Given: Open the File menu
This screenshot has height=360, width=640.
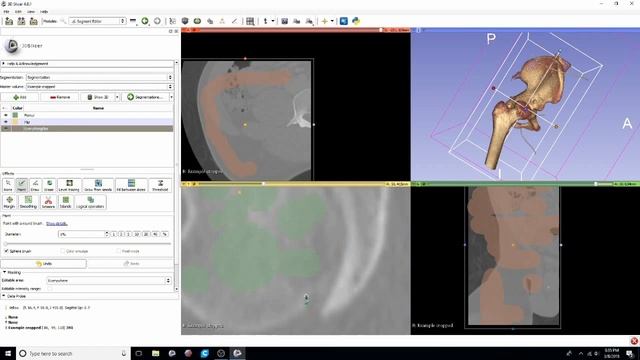Looking at the screenshot, I should [7, 11].
